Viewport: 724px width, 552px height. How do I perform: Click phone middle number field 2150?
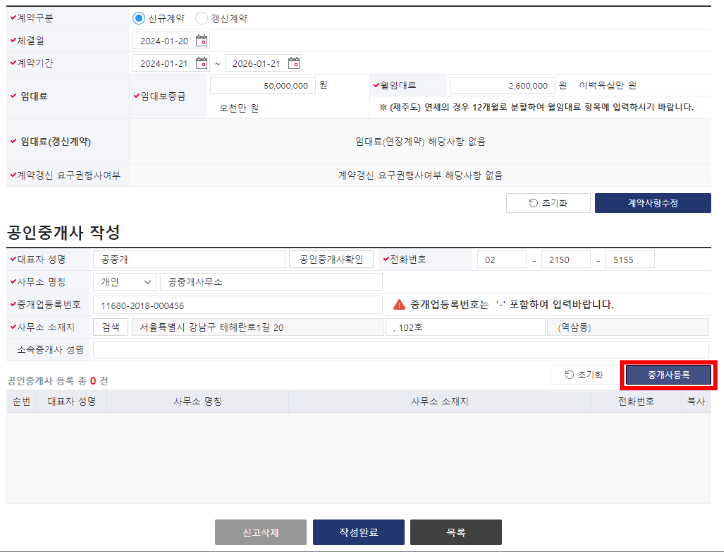(x=566, y=260)
